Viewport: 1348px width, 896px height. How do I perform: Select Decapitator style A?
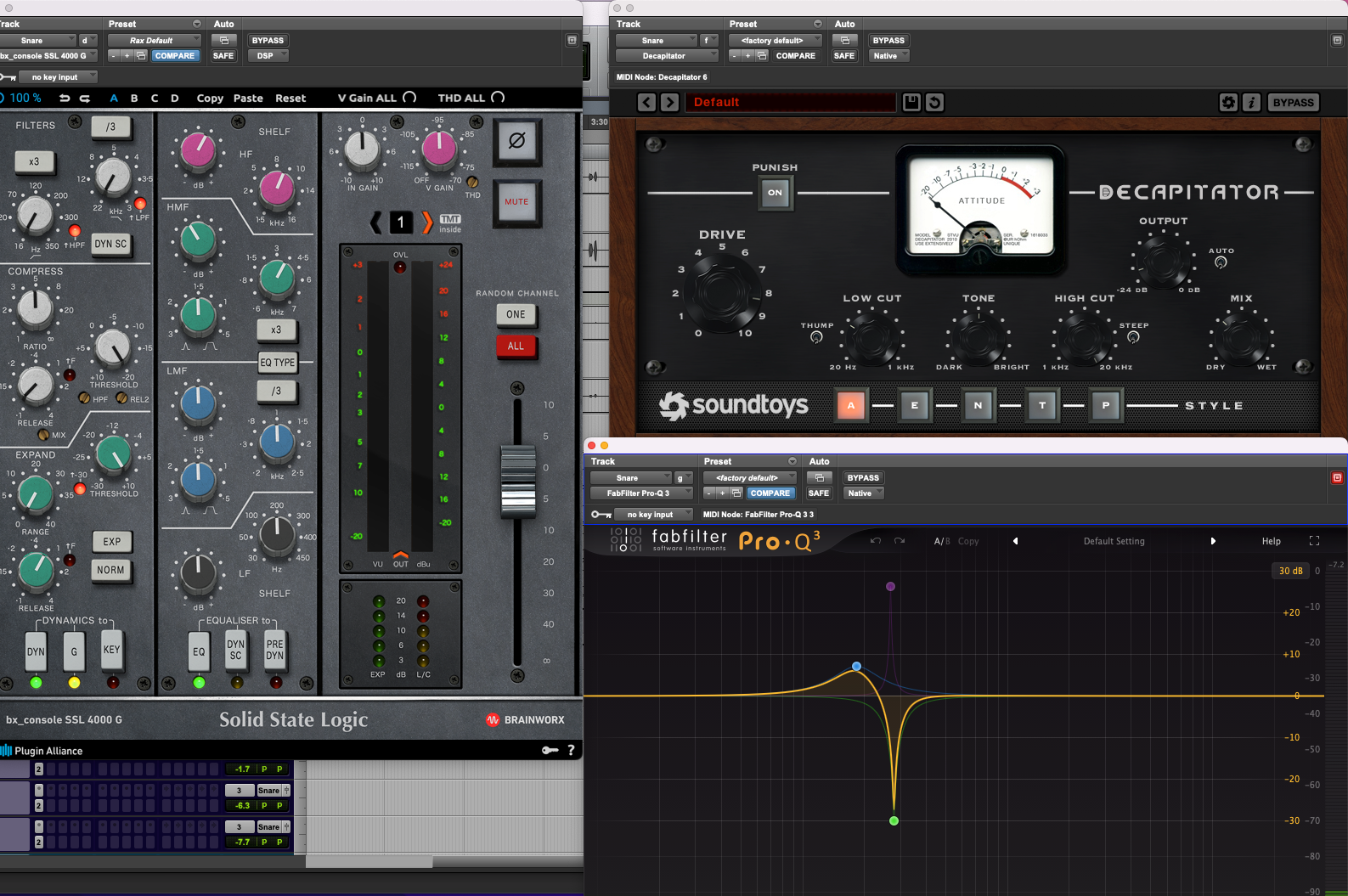[x=851, y=406]
